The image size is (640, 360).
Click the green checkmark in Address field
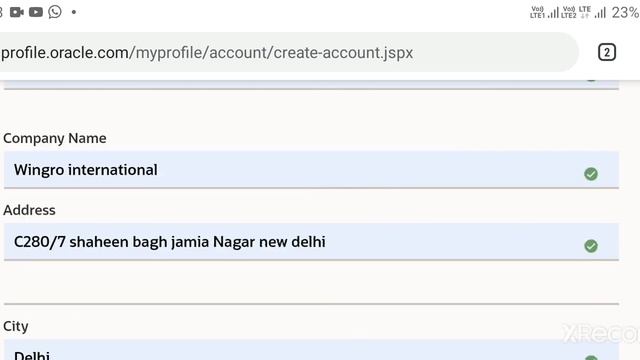pyautogui.click(x=591, y=246)
